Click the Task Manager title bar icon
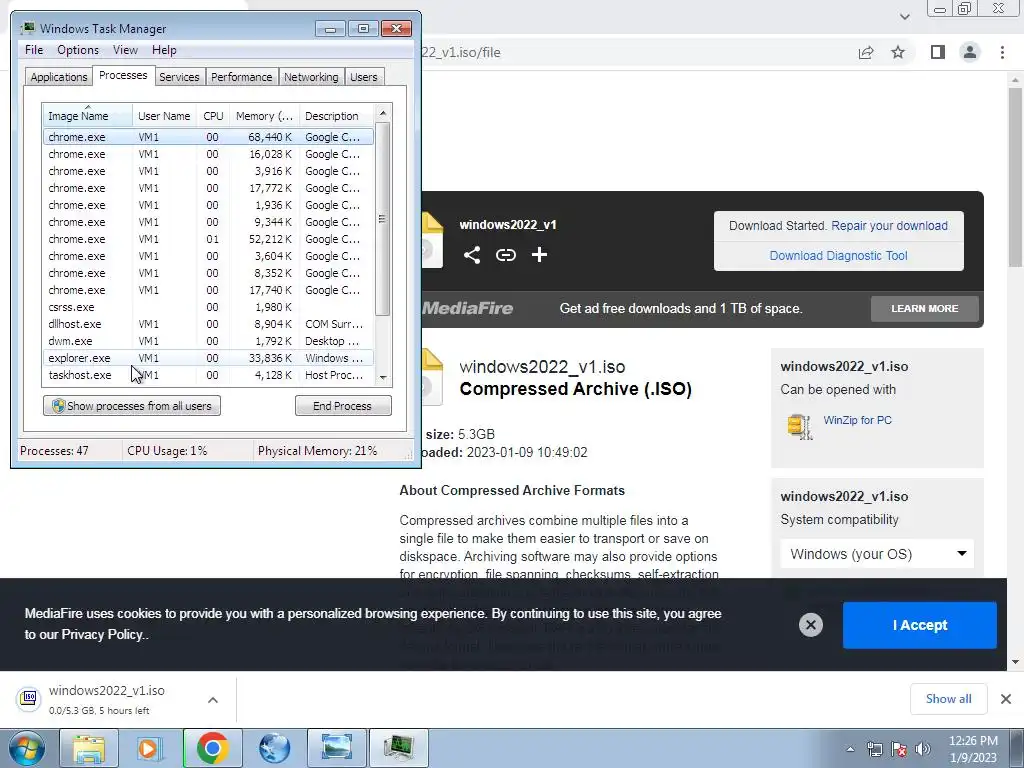The height and width of the screenshot is (768, 1024). coord(27,28)
